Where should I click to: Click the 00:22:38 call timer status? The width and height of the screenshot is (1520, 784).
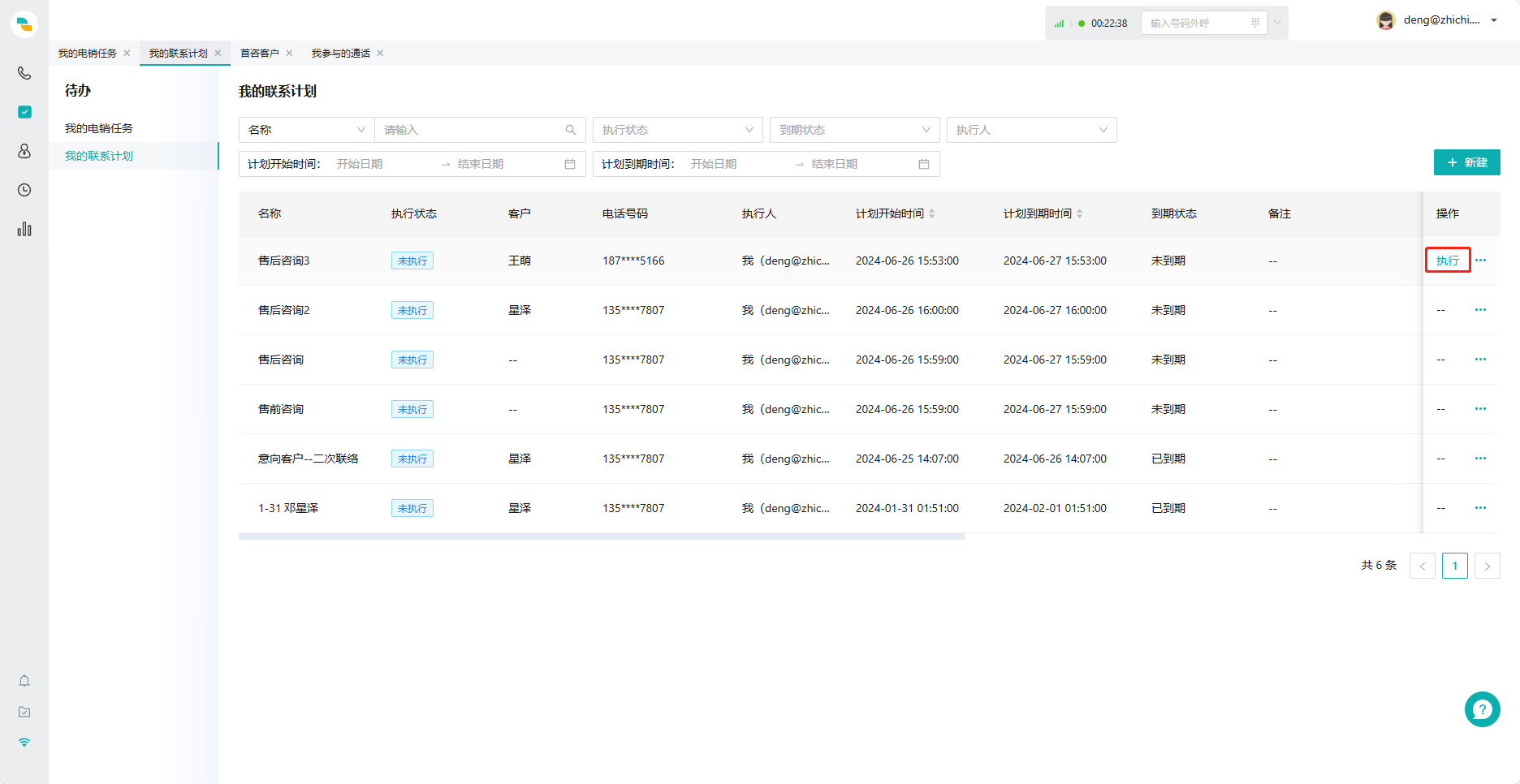[x=1109, y=24]
